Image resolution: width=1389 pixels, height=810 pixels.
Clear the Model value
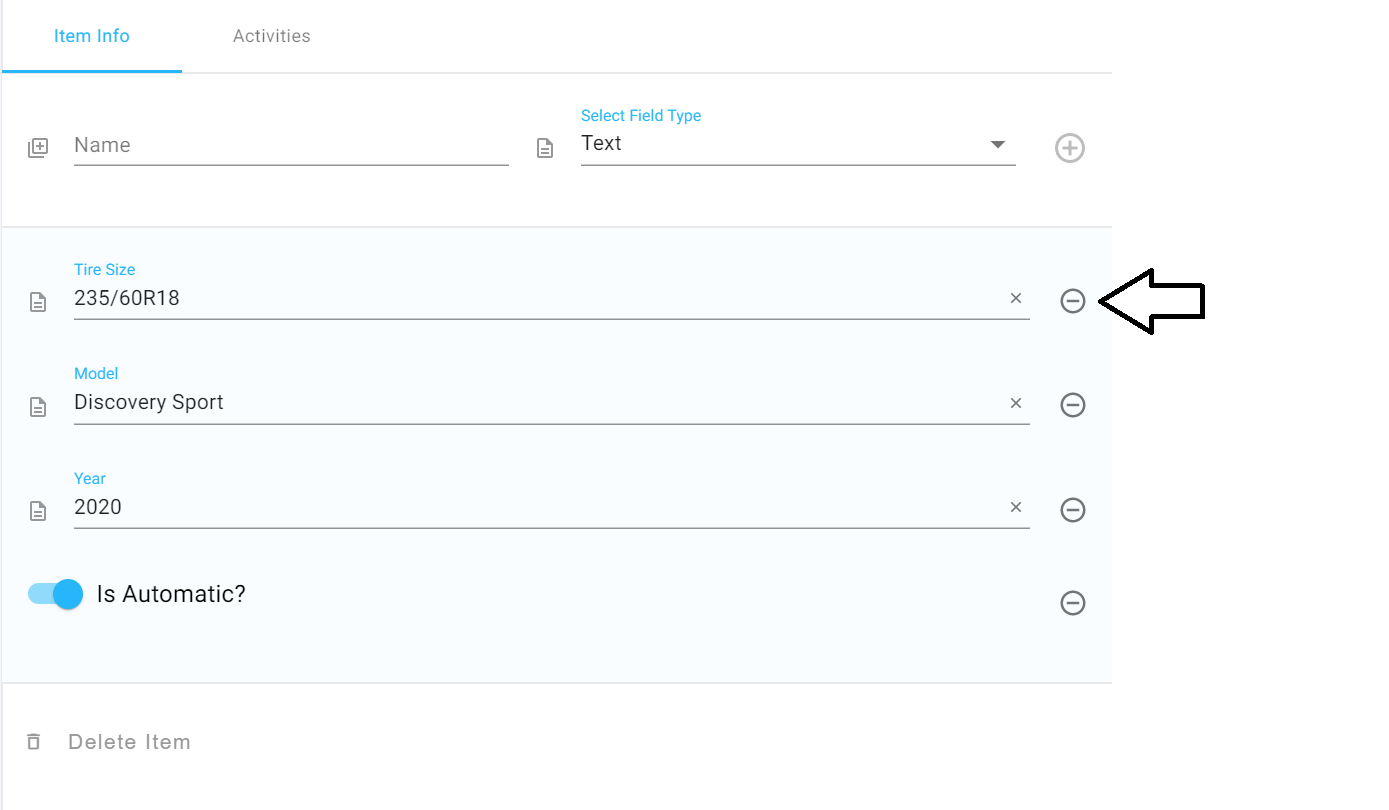click(1016, 403)
